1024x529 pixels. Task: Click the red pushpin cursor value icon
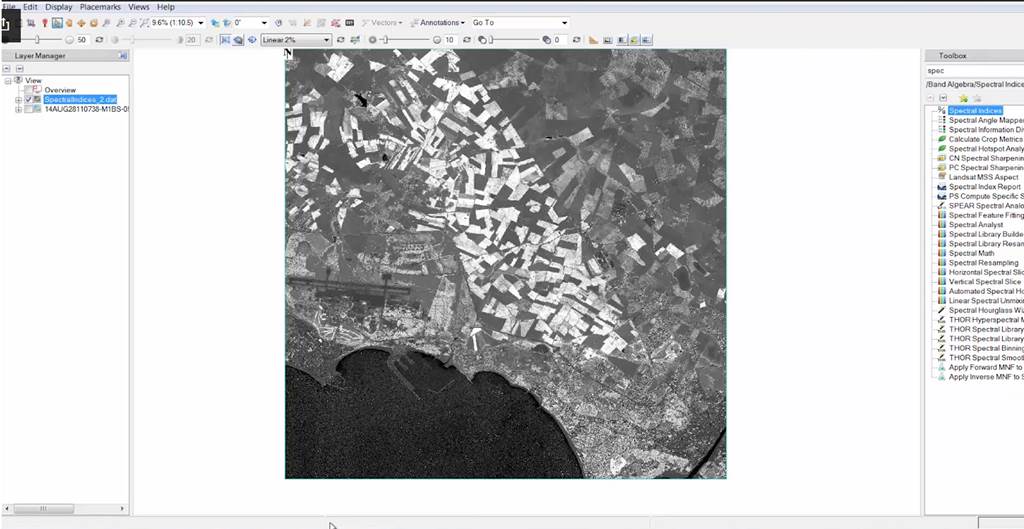coord(44,23)
